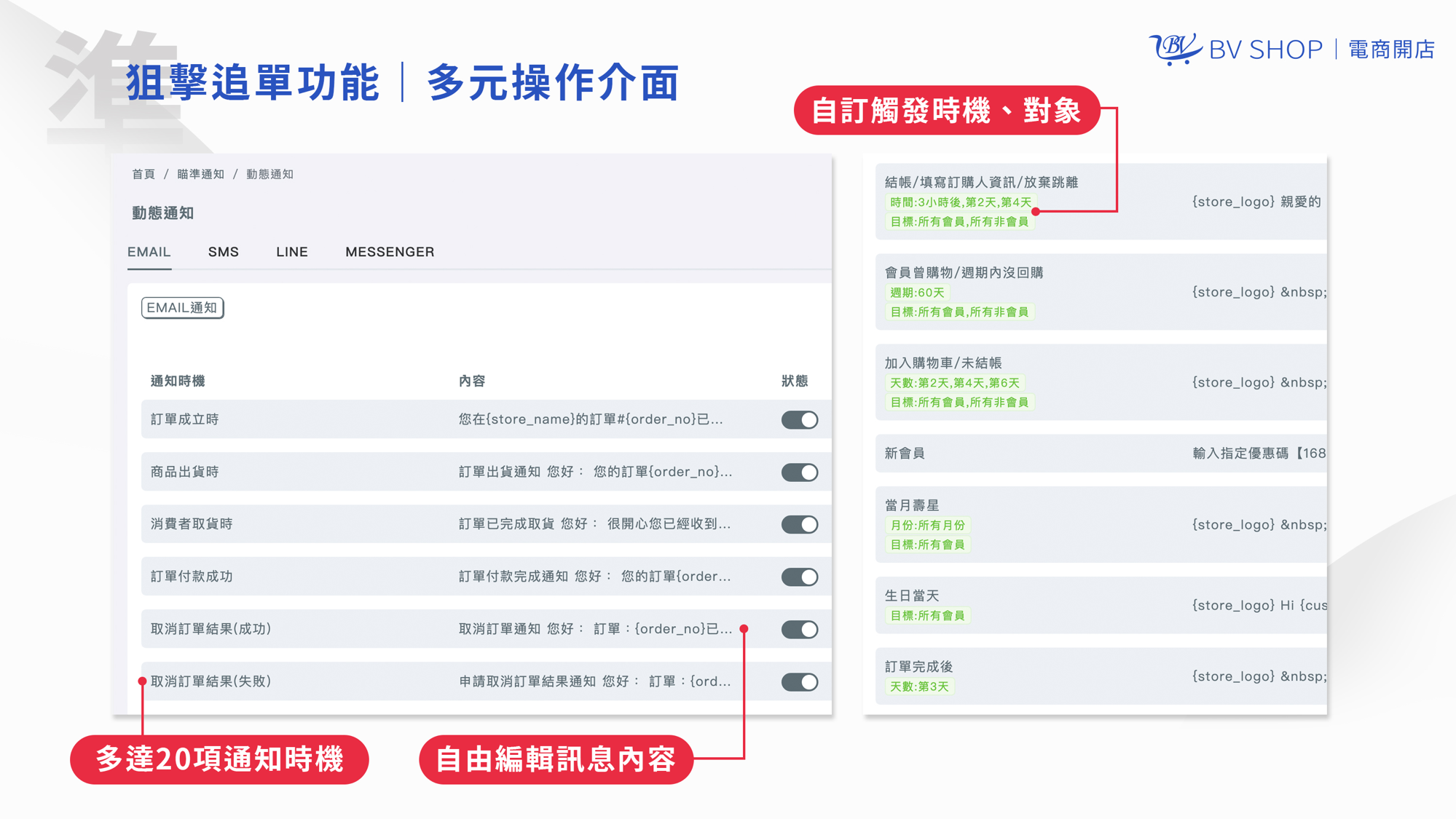Open the 加入購物車/未結帳 trigger card
Screen dimensions: 1456x819
(x=1101, y=381)
